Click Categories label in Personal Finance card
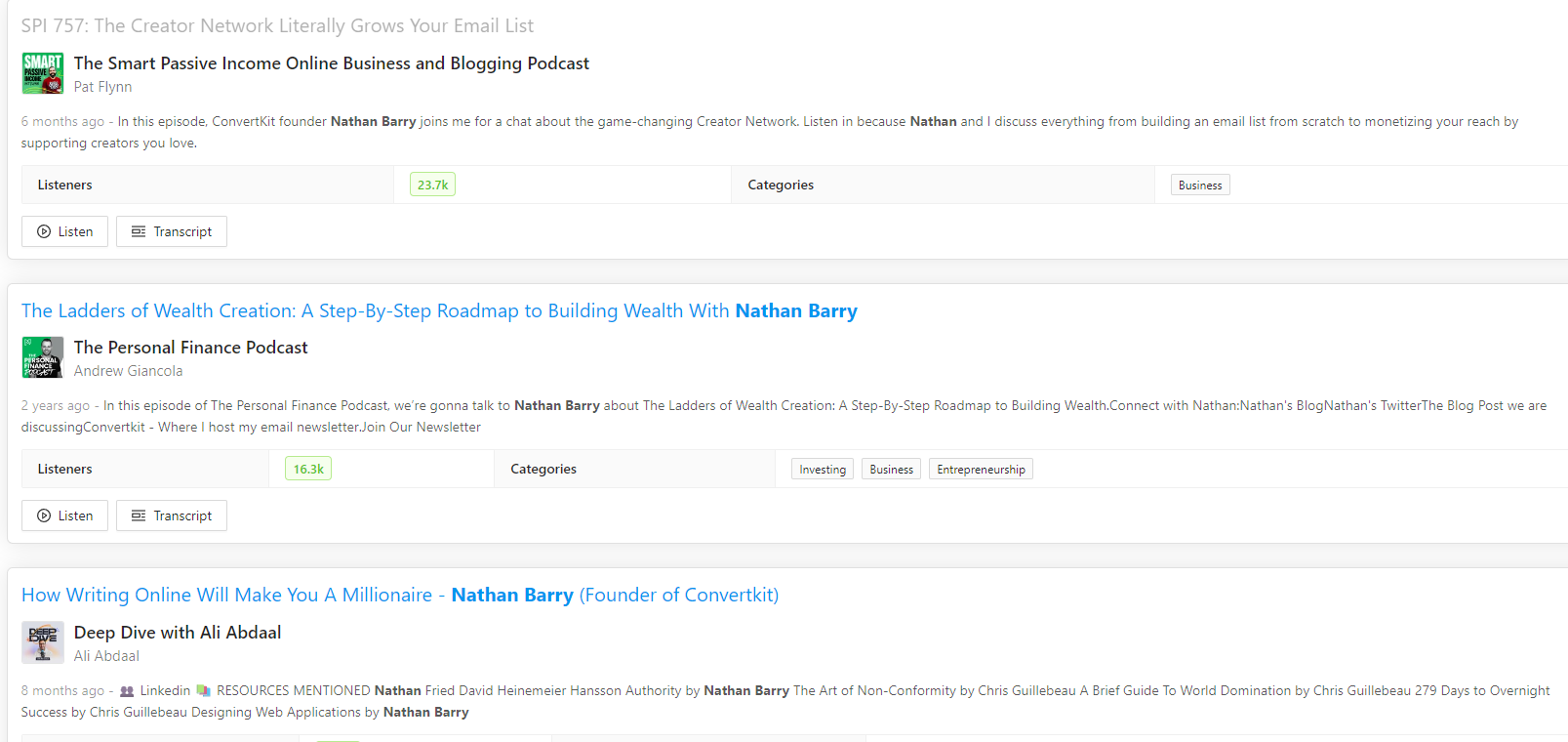Image resolution: width=1568 pixels, height=742 pixels. point(543,470)
